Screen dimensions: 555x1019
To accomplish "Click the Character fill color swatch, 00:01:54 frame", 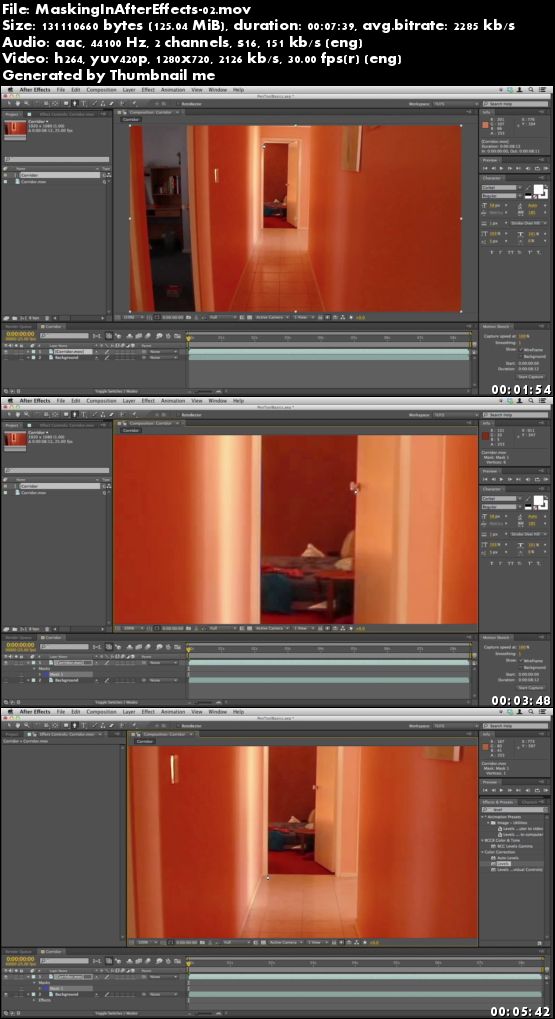I will coord(538,189).
